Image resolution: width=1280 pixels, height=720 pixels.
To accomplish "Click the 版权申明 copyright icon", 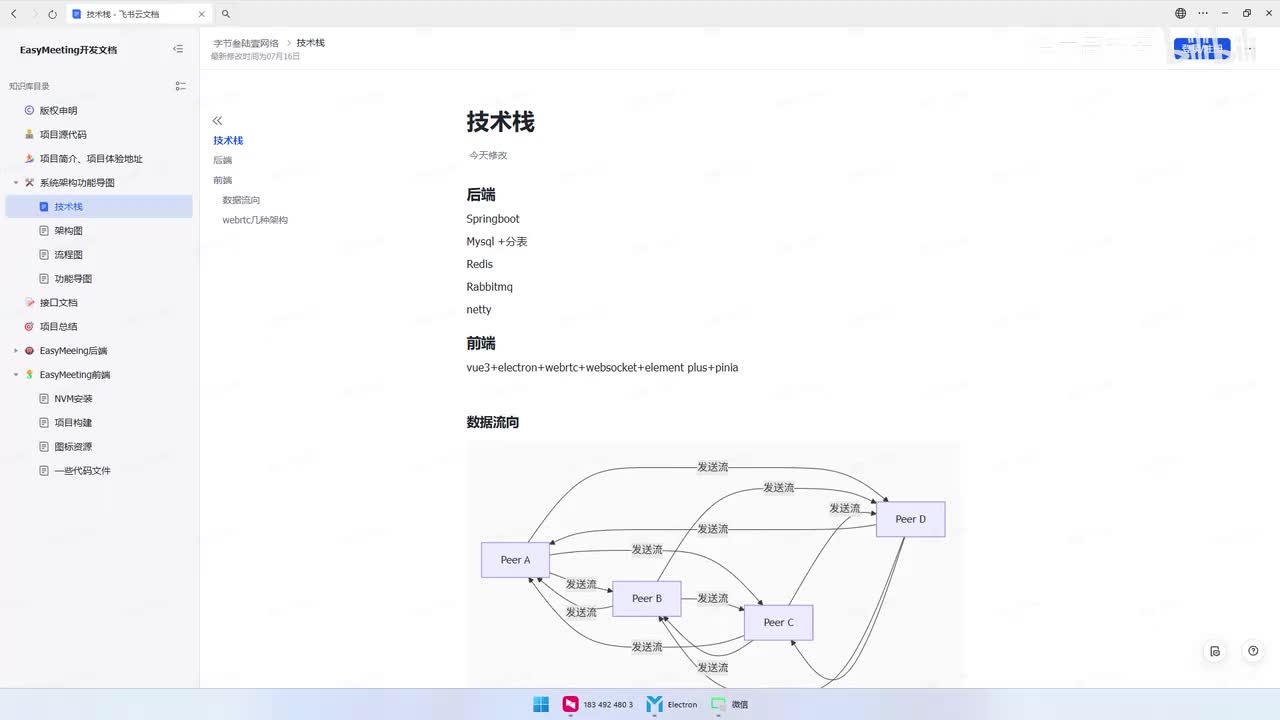I will [29, 111].
